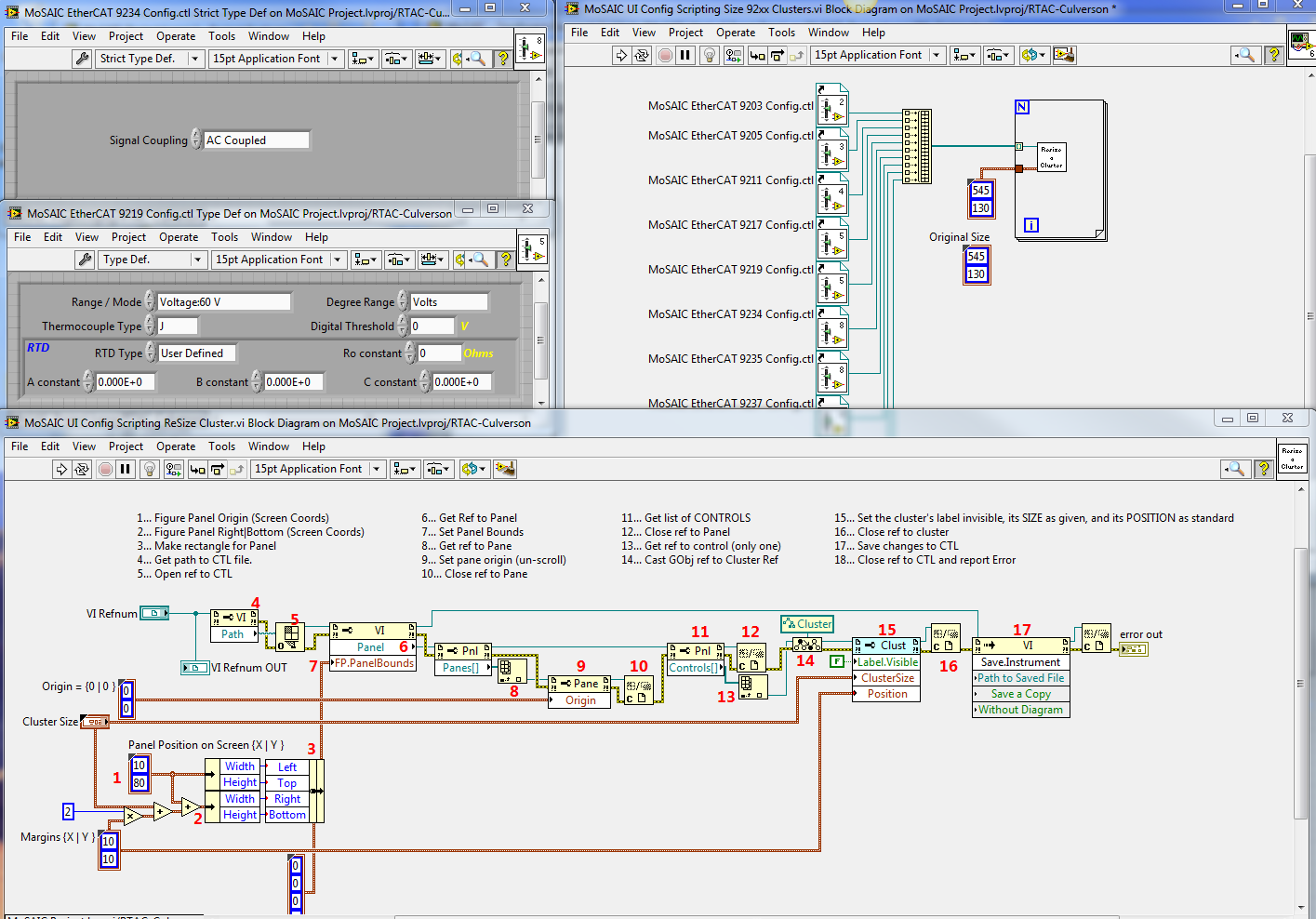Screen dimensions: 1316x919
Task: Click error out indicator terminal
Action: coord(1134,648)
